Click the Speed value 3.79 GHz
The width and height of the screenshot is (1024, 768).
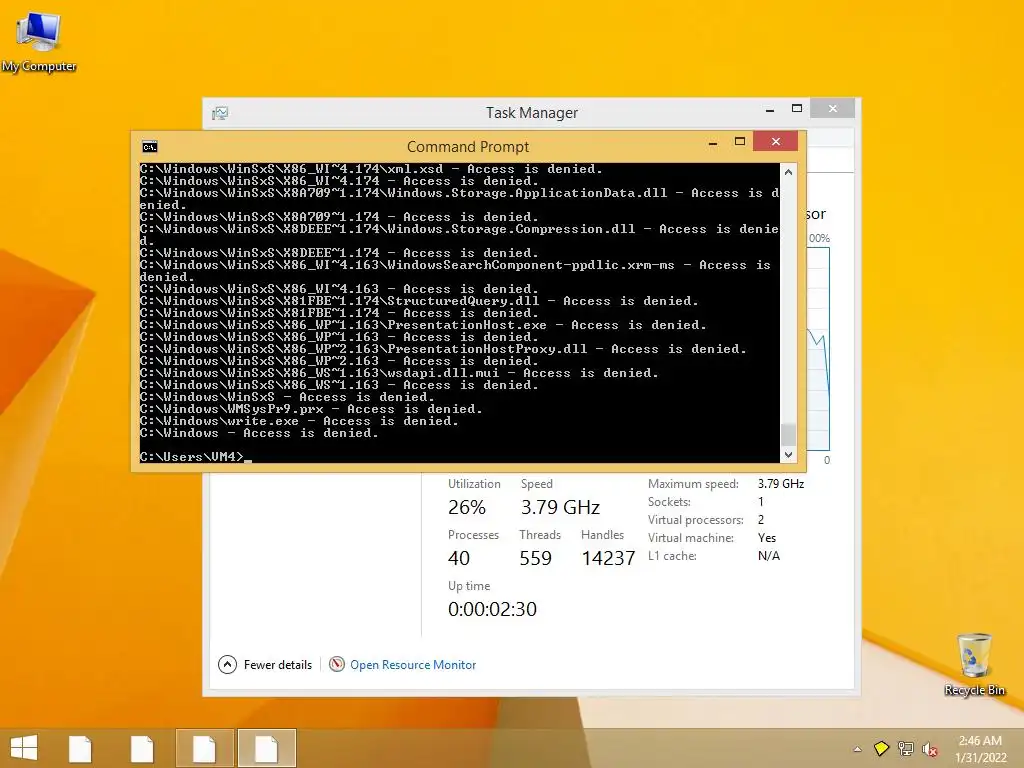coord(560,507)
